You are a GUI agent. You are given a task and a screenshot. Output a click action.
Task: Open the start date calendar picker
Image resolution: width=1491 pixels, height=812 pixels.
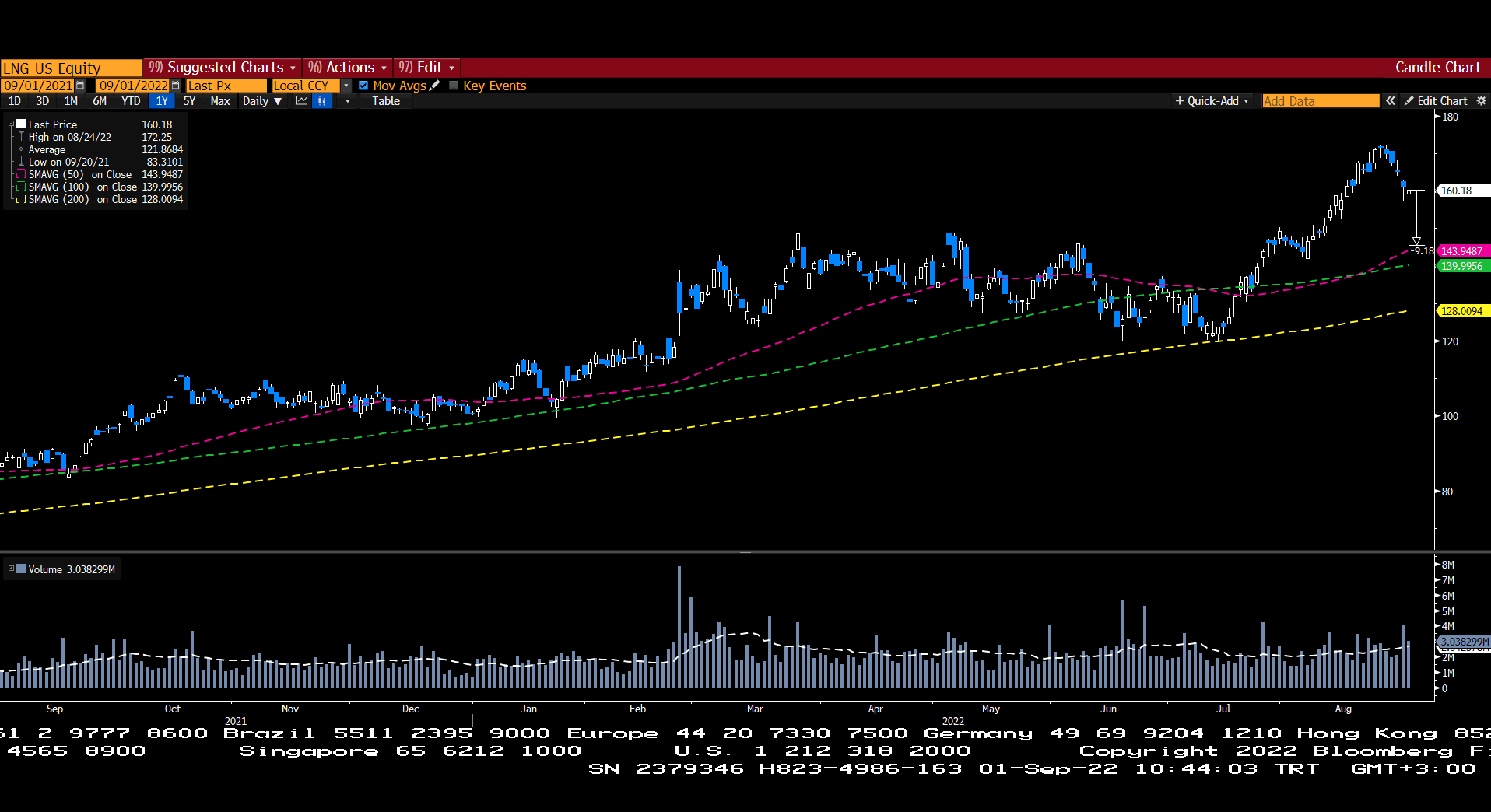80,86
